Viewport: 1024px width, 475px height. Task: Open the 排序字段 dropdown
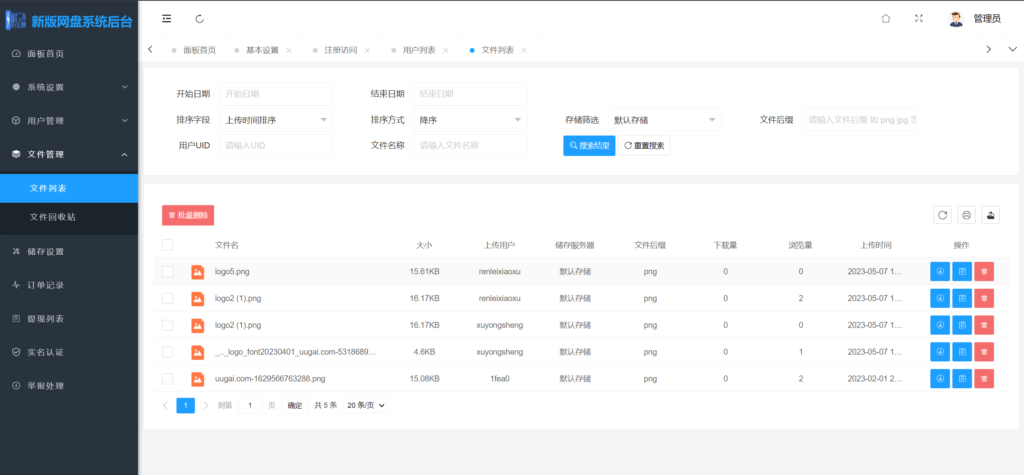(x=275, y=120)
